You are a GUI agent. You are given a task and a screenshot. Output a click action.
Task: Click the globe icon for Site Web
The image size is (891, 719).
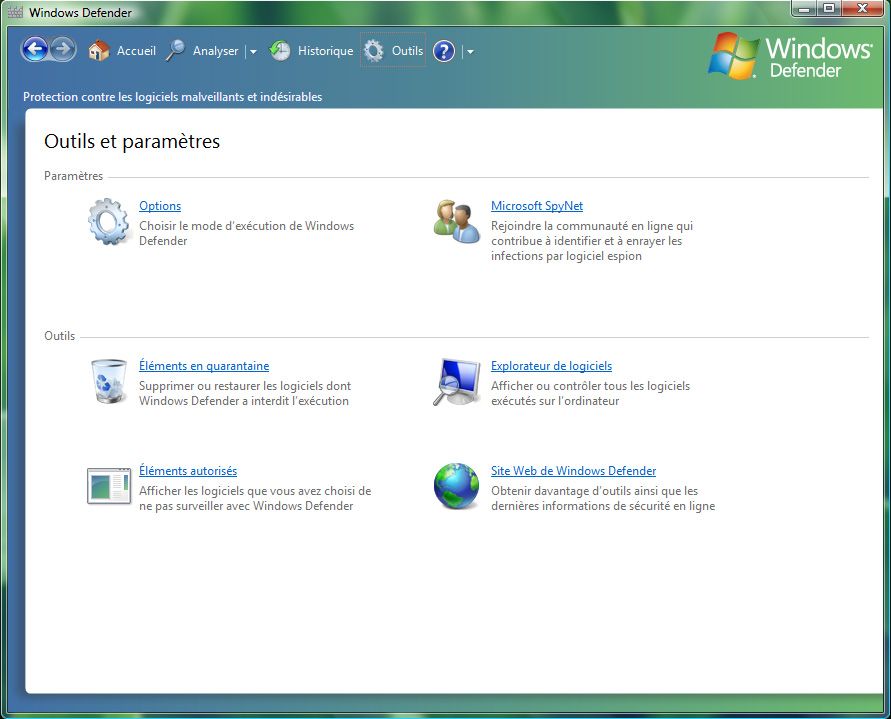tap(456, 486)
